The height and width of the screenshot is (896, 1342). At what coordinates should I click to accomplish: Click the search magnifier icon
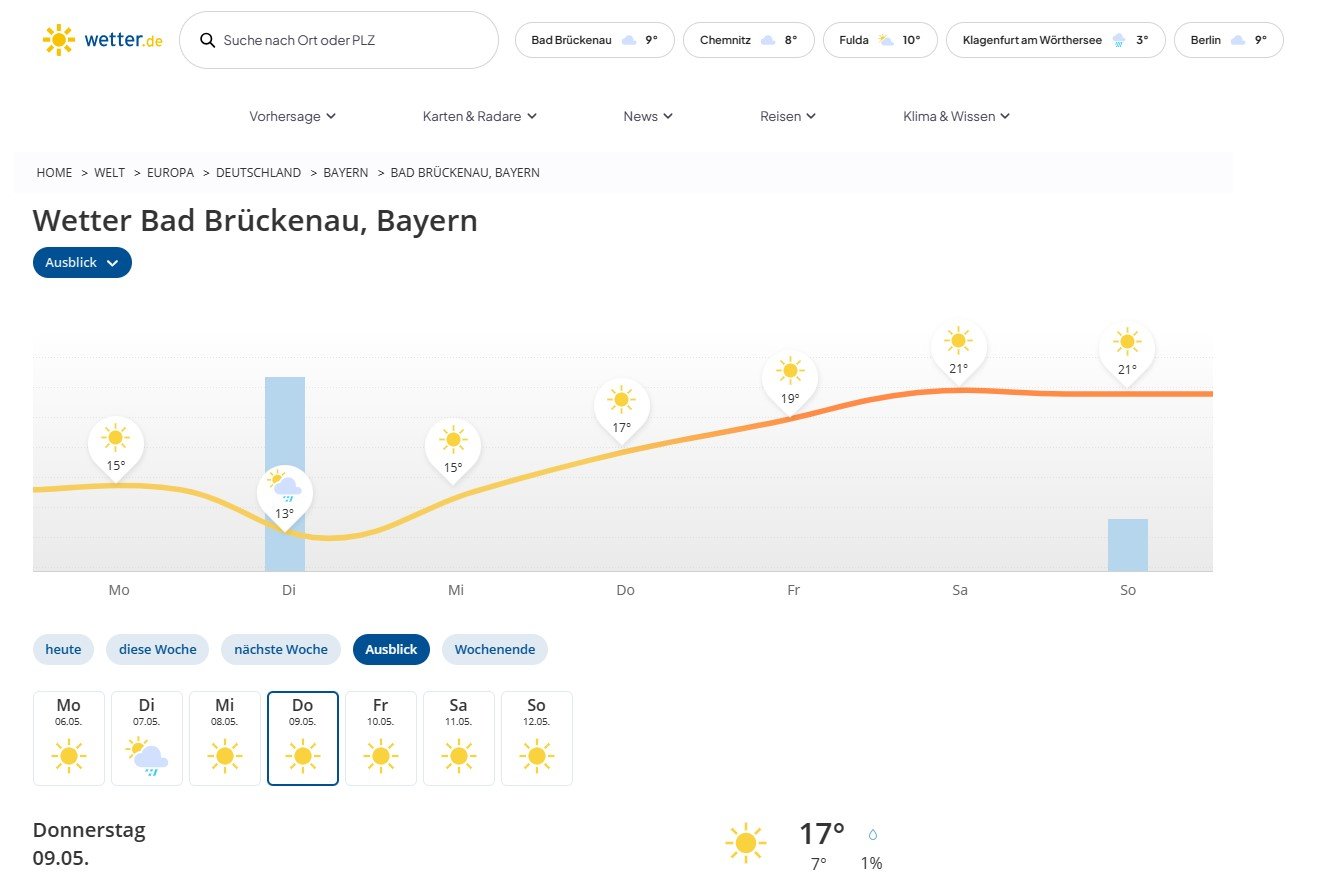pyautogui.click(x=208, y=40)
